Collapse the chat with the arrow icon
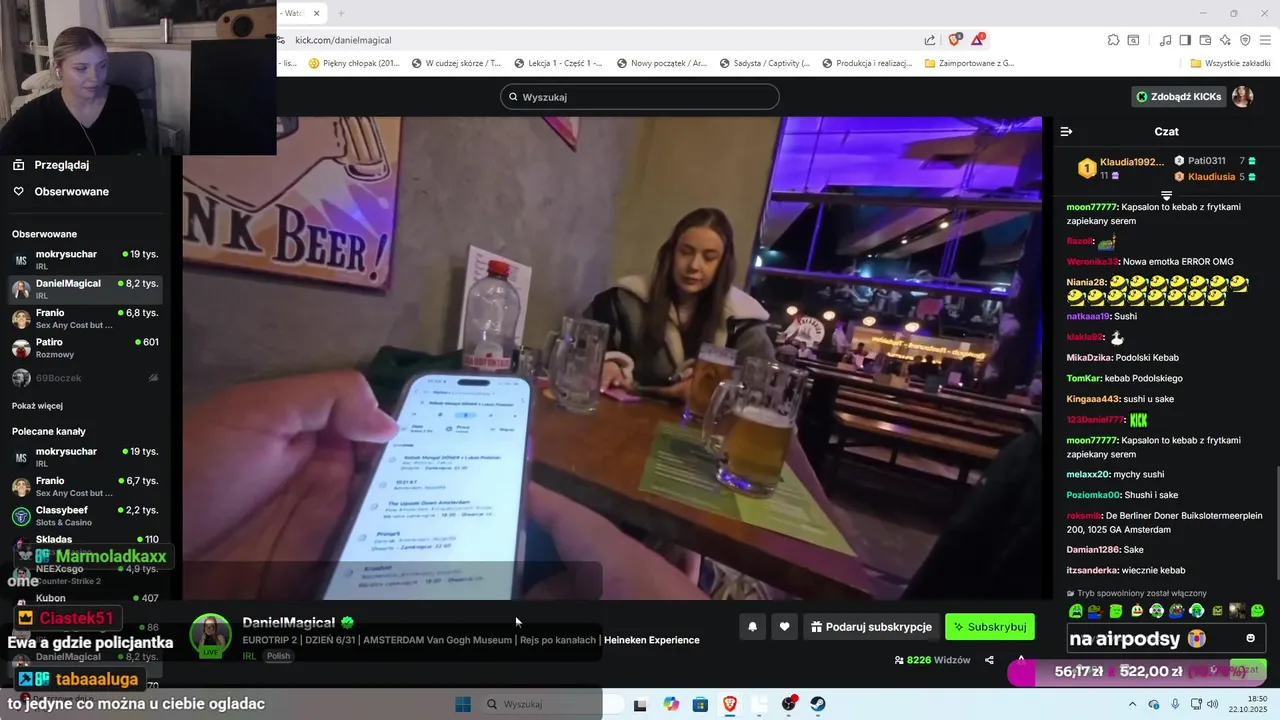The width and height of the screenshot is (1280, 720). pos(1066,131)
